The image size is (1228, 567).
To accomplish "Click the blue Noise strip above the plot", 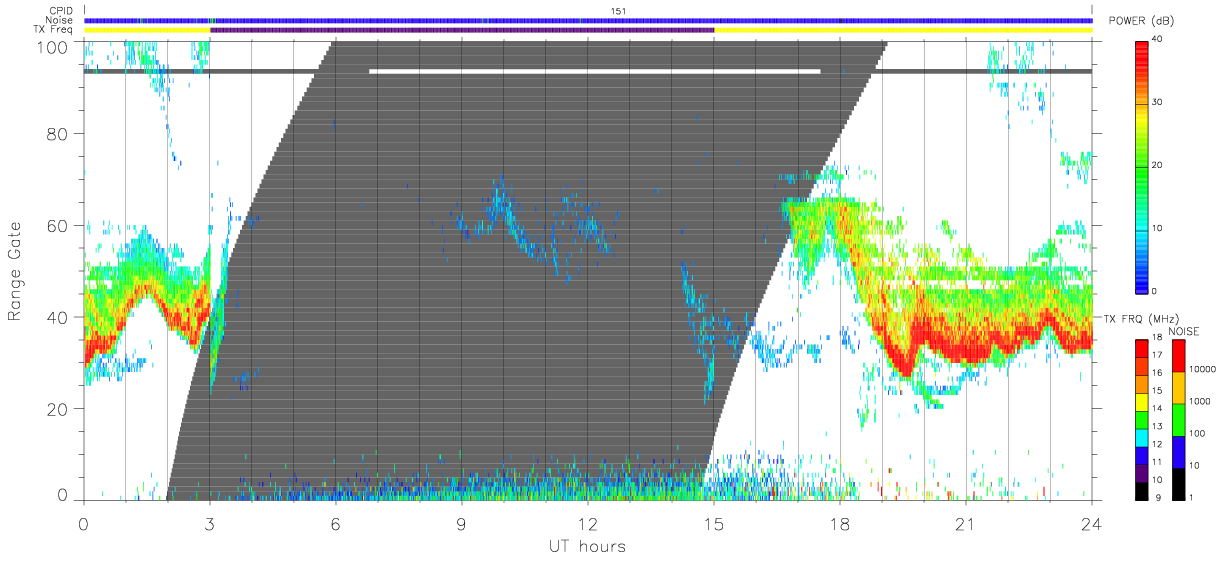I will (588, 20).
